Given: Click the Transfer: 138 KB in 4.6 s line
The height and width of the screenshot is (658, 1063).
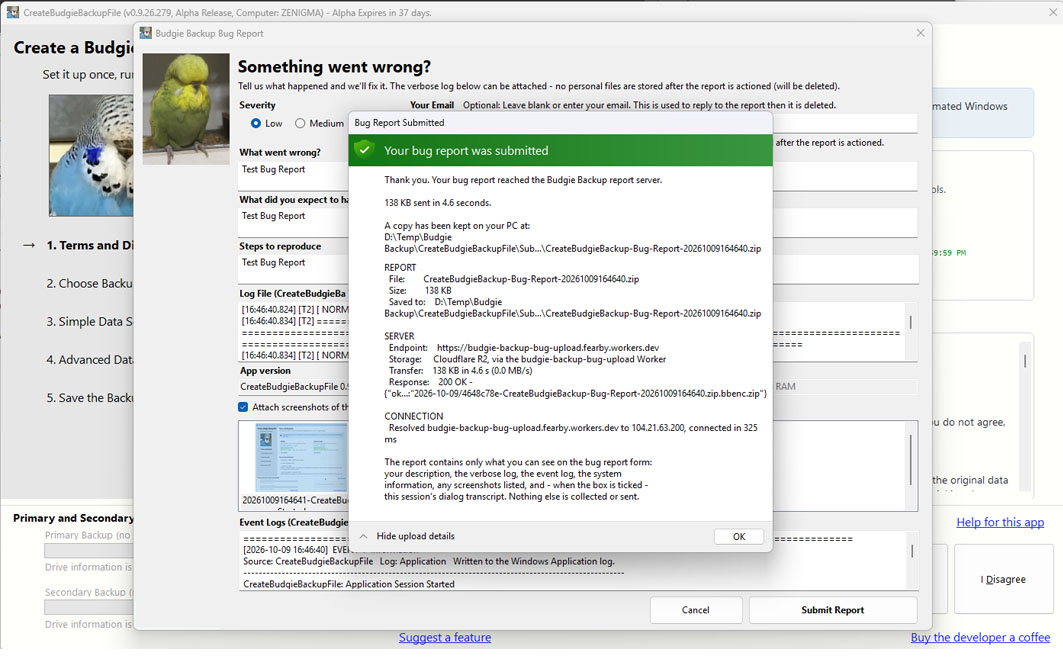Looking at the screenshot, I should tap(460, 371).
